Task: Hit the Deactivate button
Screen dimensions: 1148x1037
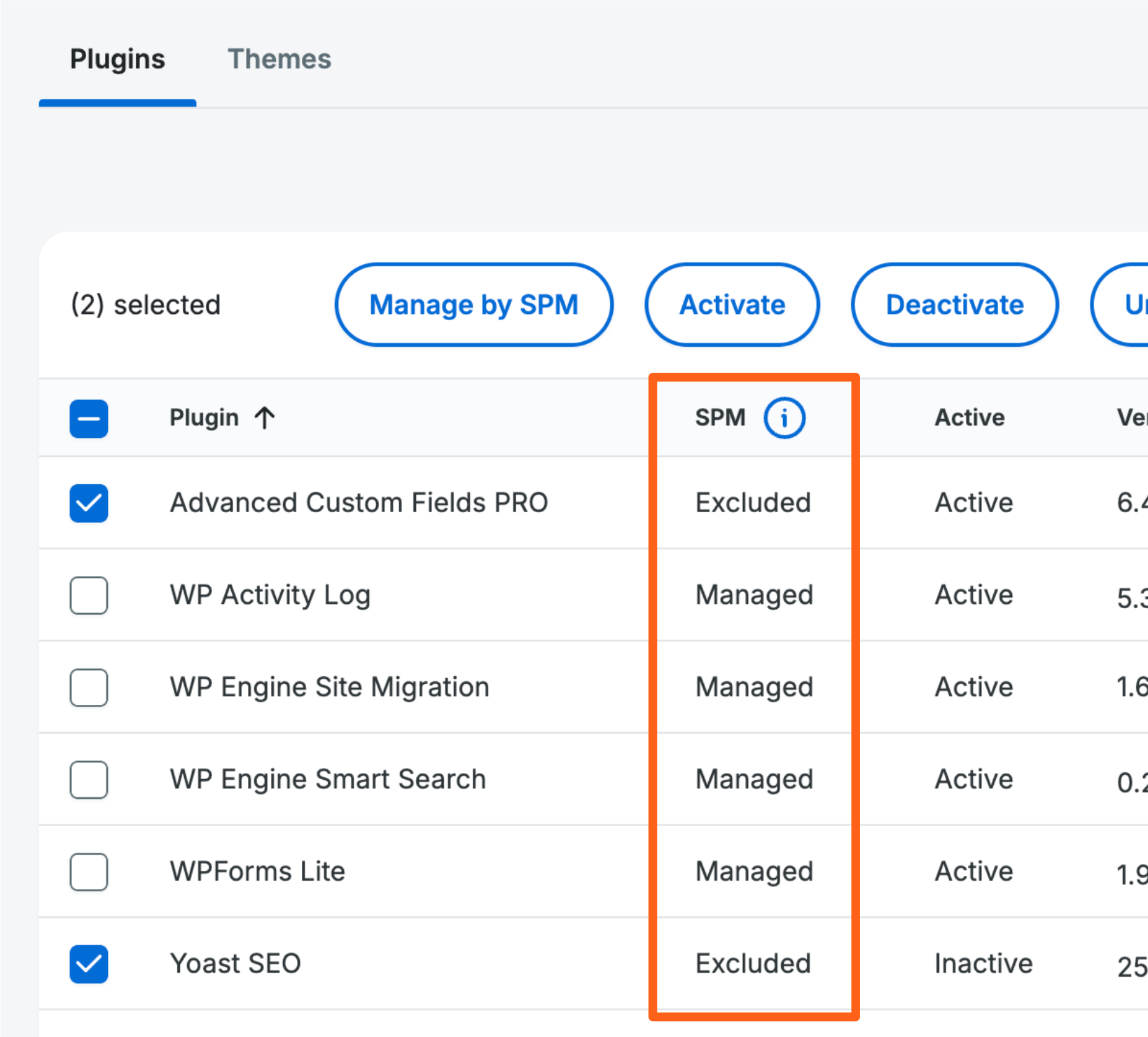Action: [x=954, y=305]
